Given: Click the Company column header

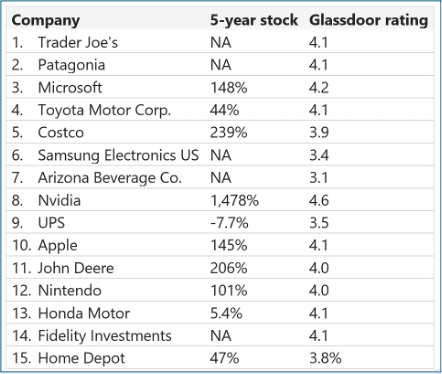Looking at the screenshot, I should pos(45,20).
